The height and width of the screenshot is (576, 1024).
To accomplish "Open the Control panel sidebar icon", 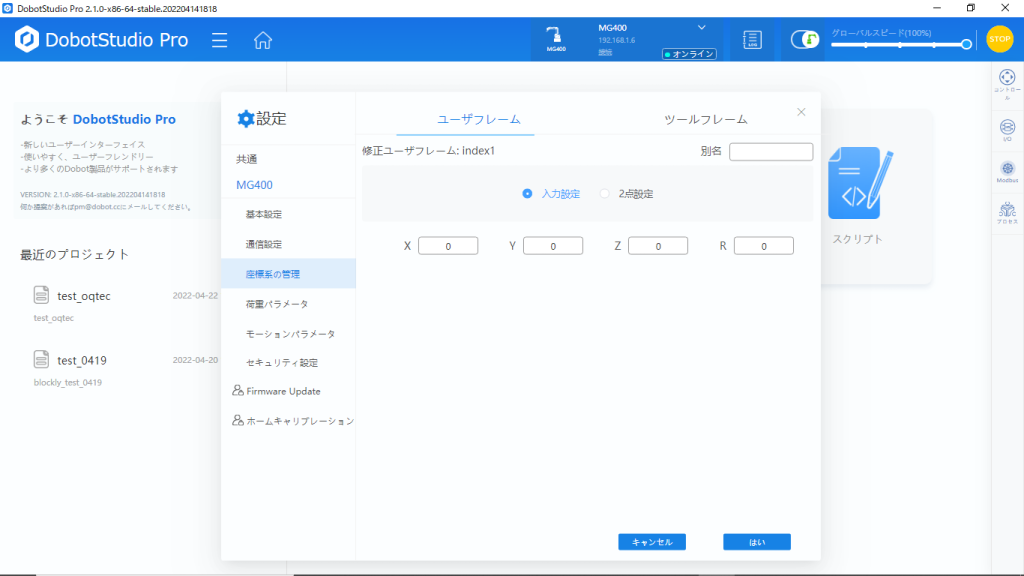I will pyautogui.click(x=1007, y=84).
